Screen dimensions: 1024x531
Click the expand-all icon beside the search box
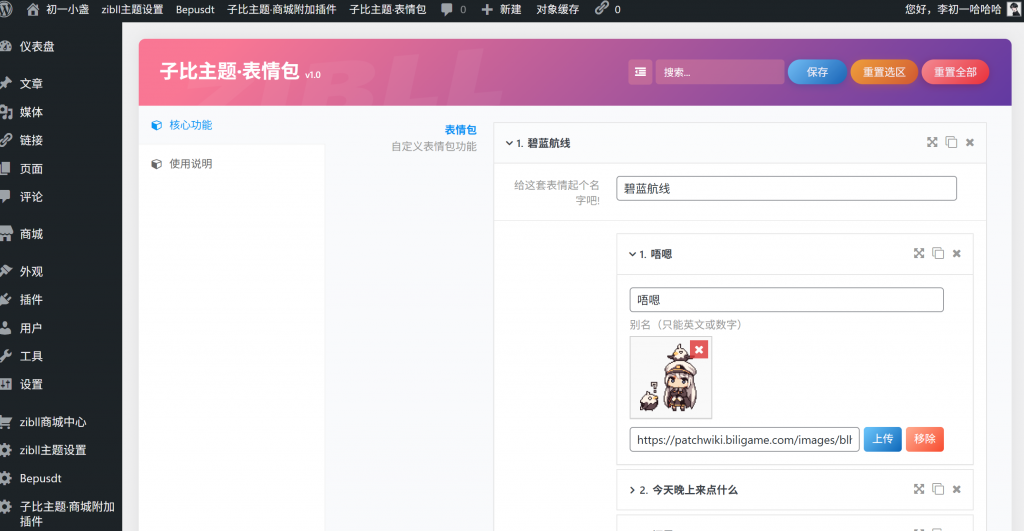(x=640, y=72)
